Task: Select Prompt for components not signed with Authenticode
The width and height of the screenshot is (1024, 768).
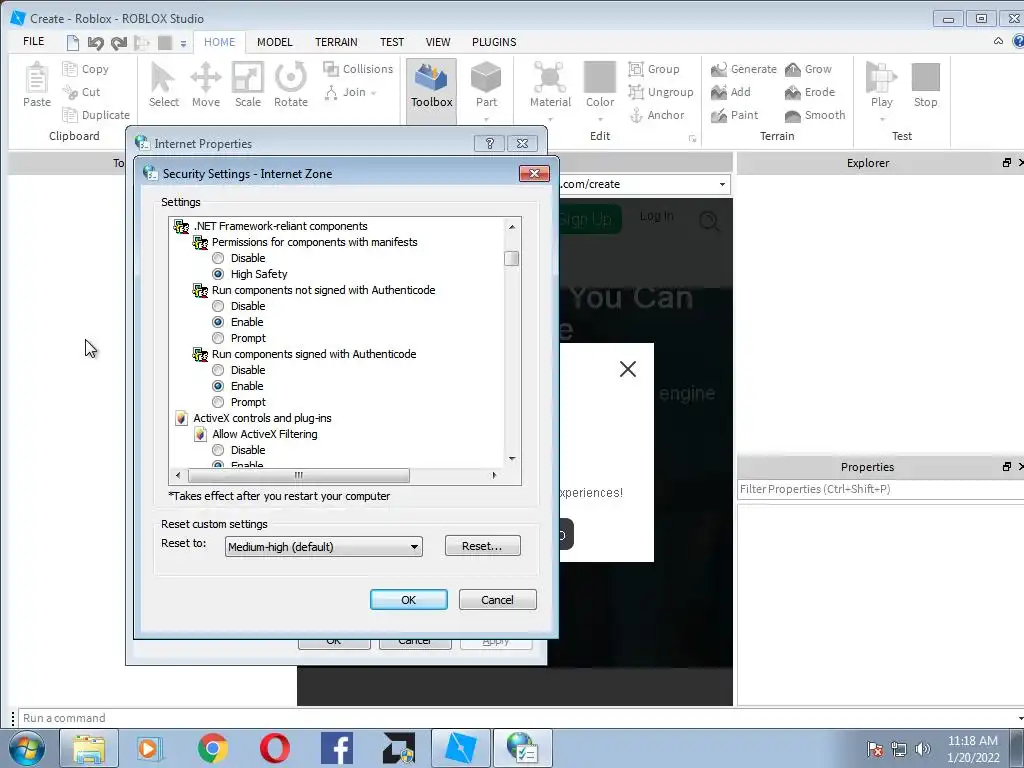Action: coord(218,338)
